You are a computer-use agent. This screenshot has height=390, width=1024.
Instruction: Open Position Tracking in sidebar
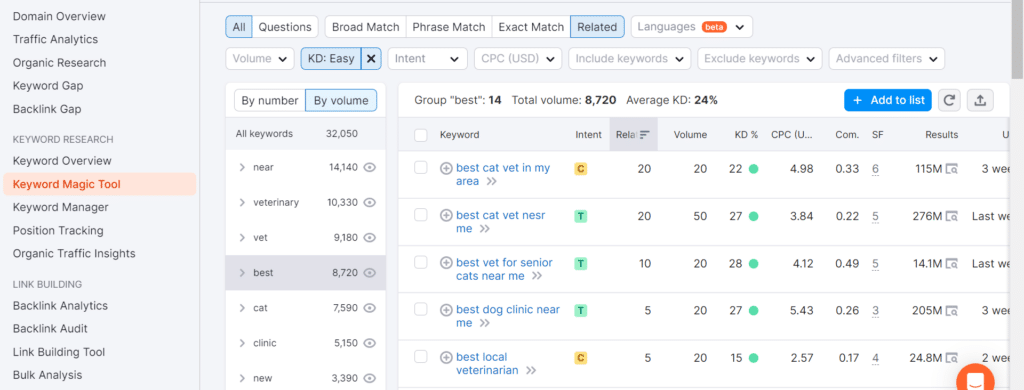click(x=58, y=231)
